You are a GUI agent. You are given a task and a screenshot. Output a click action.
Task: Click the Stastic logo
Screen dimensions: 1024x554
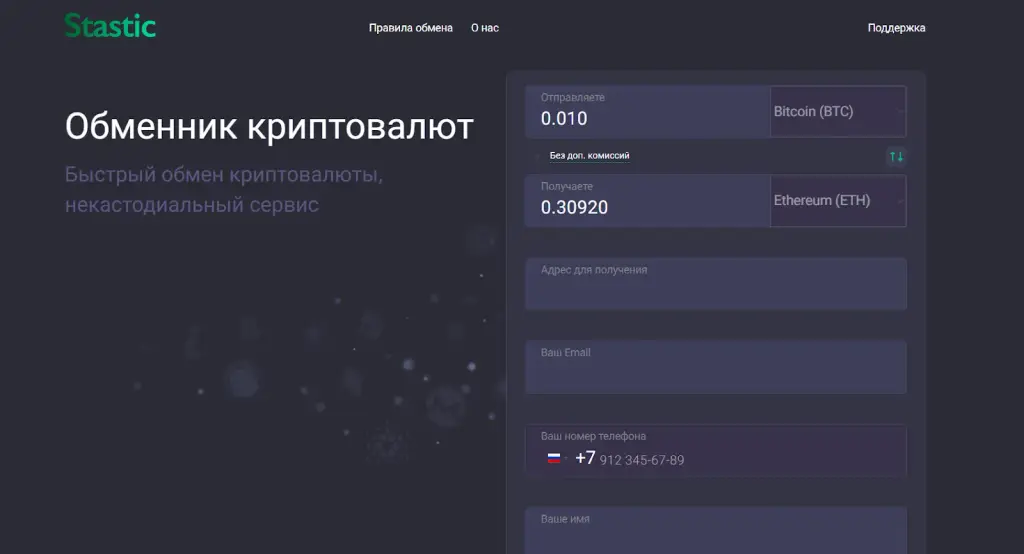110,26
